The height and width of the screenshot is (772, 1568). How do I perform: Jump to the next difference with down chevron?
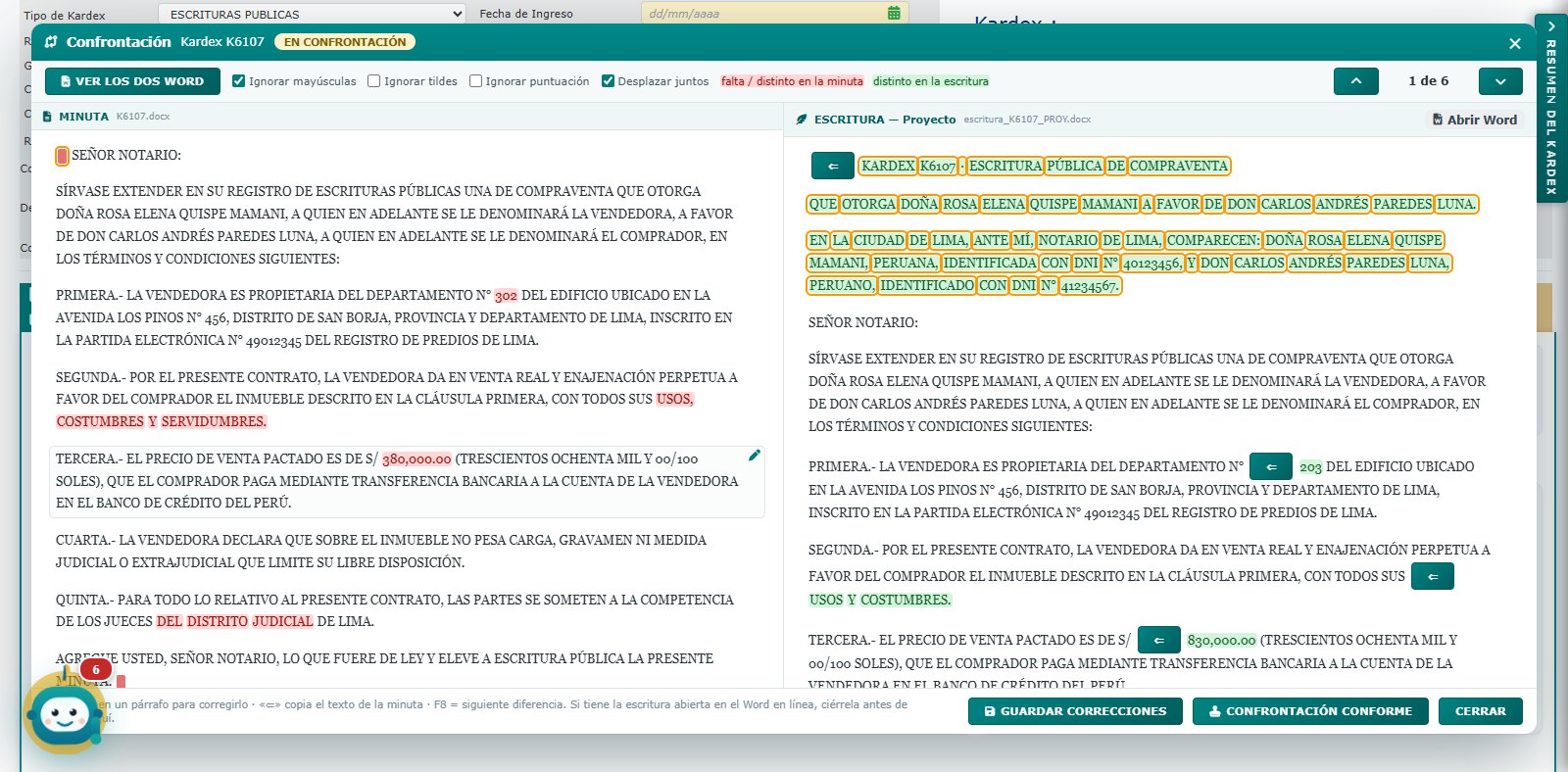click(x=1500, y=81)
